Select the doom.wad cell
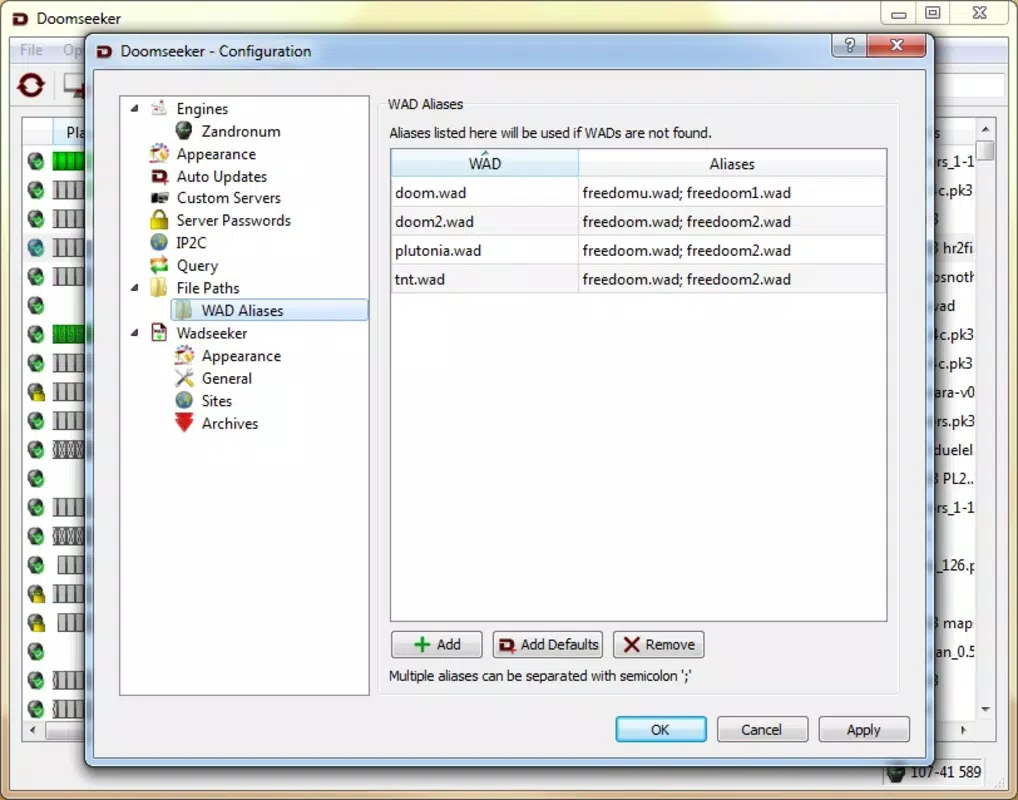The height and width of the screenshot is (800, 1018). point(484,192)
